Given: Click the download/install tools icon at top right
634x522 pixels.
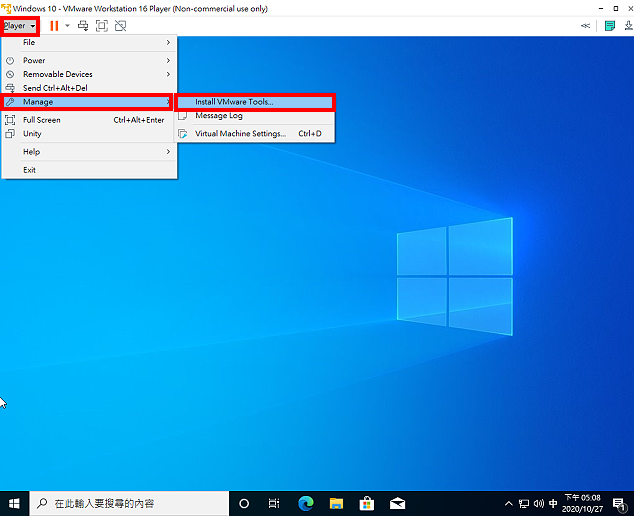Looking at the screenshot, I should 628,26.
